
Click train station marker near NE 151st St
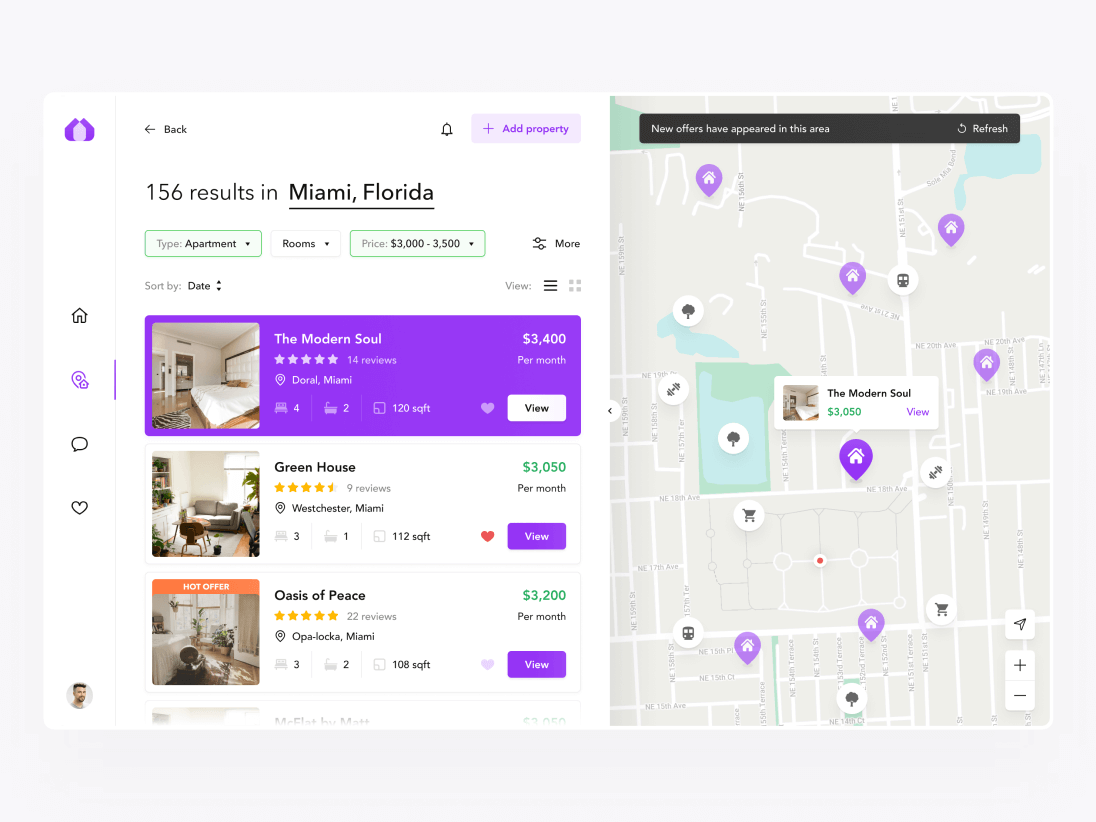pos(903,280)
